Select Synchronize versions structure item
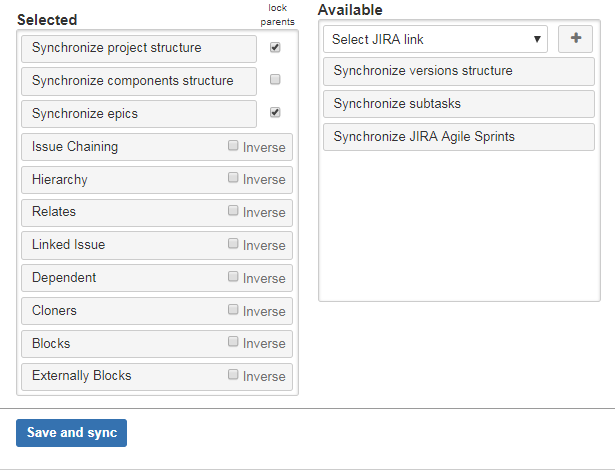 [x=458, y=71]
